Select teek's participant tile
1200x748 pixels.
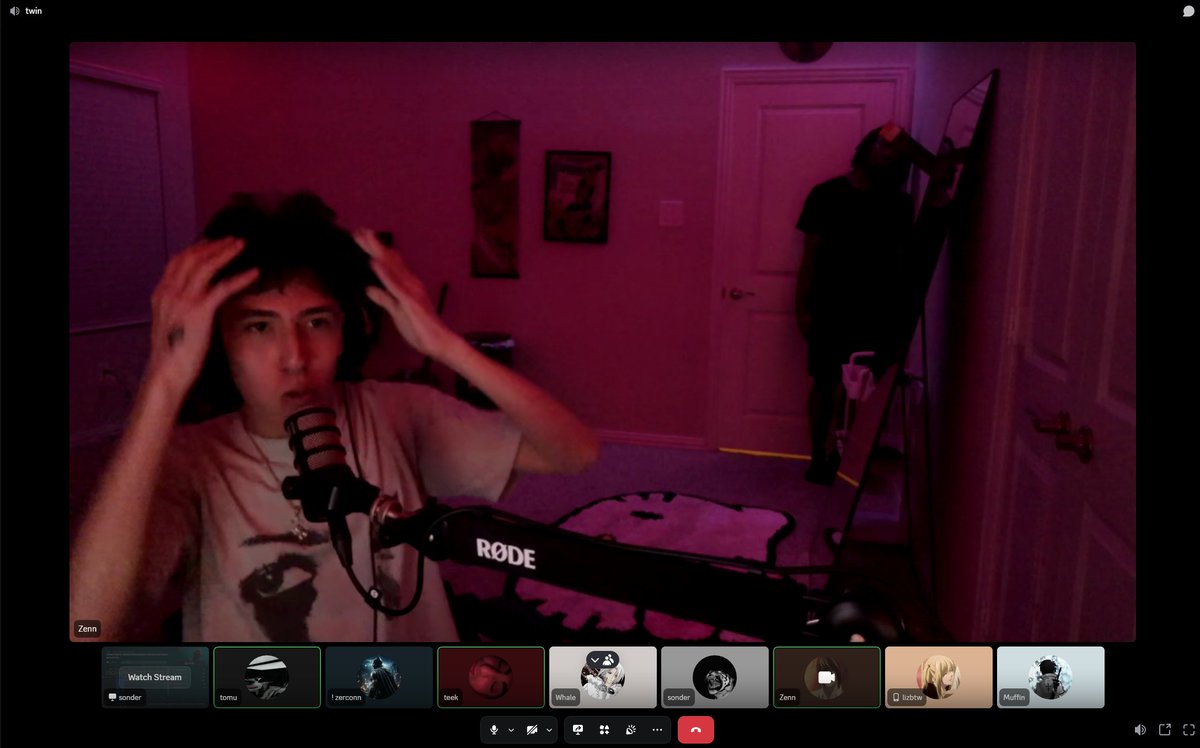[491, 677]
